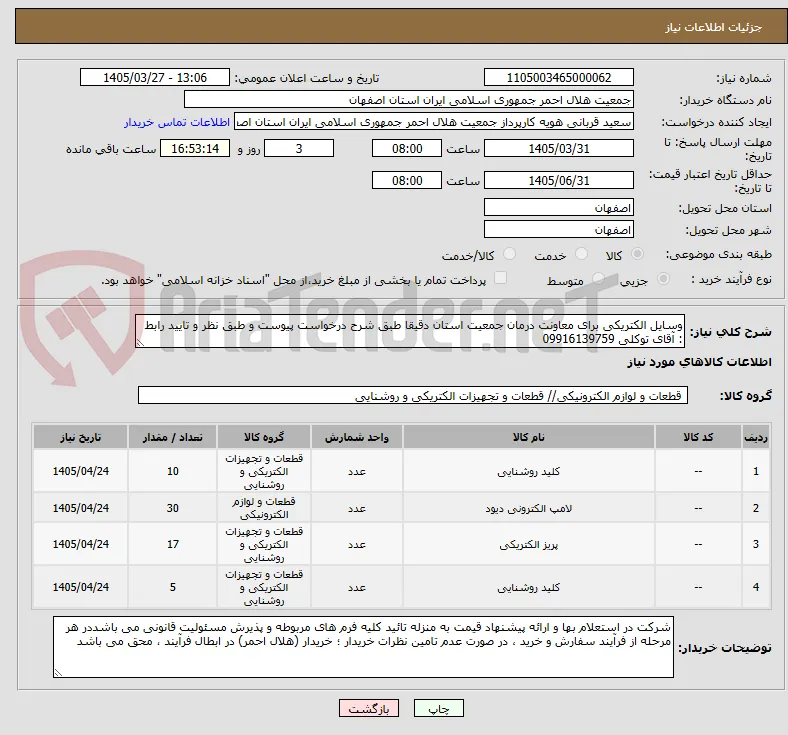This screenshot has width=788, height=735.
Task: Click the تعداد / مقدار column header
Action: click(172, 437)
